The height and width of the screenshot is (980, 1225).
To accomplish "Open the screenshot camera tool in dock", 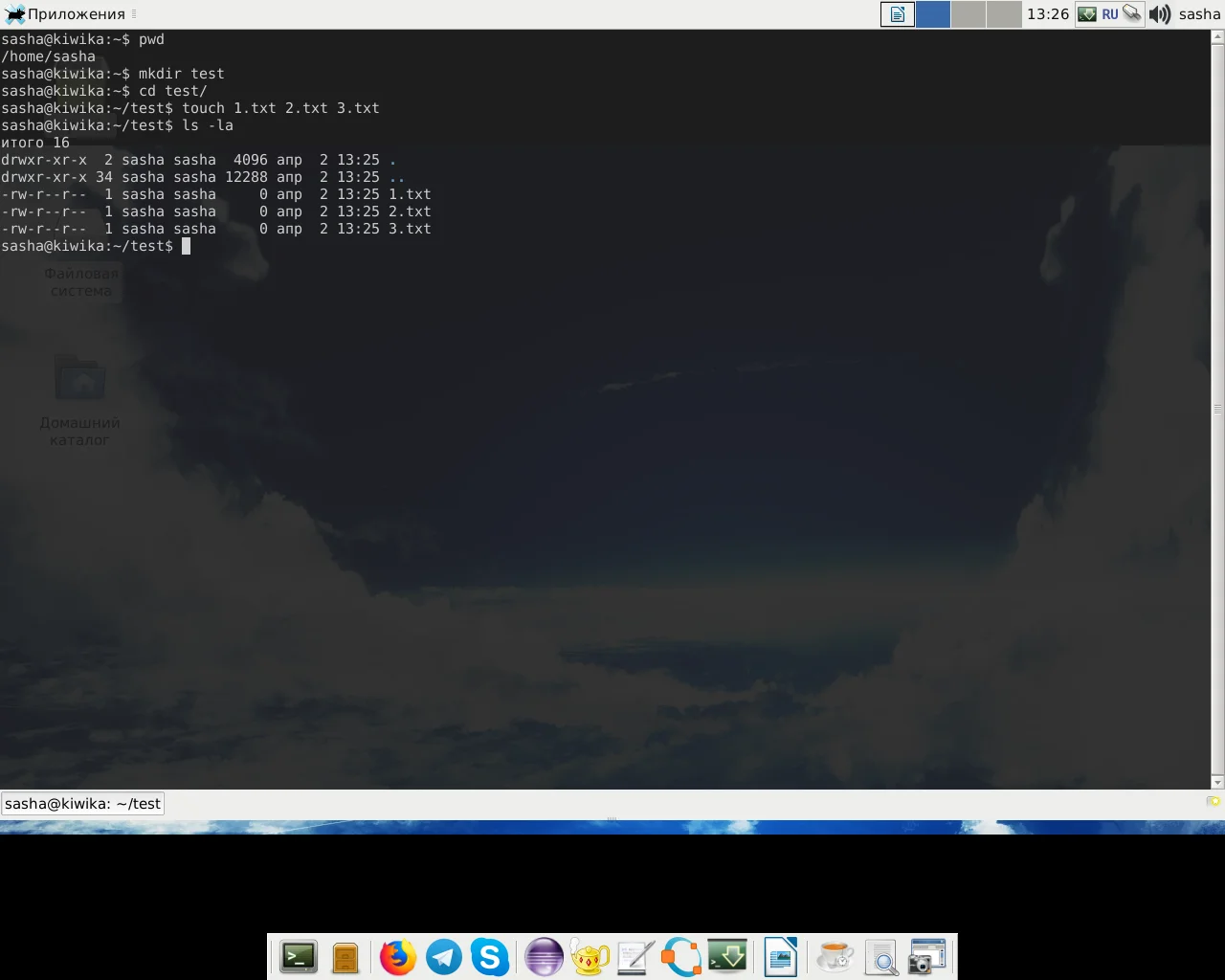I will click(x=926, y=957).
